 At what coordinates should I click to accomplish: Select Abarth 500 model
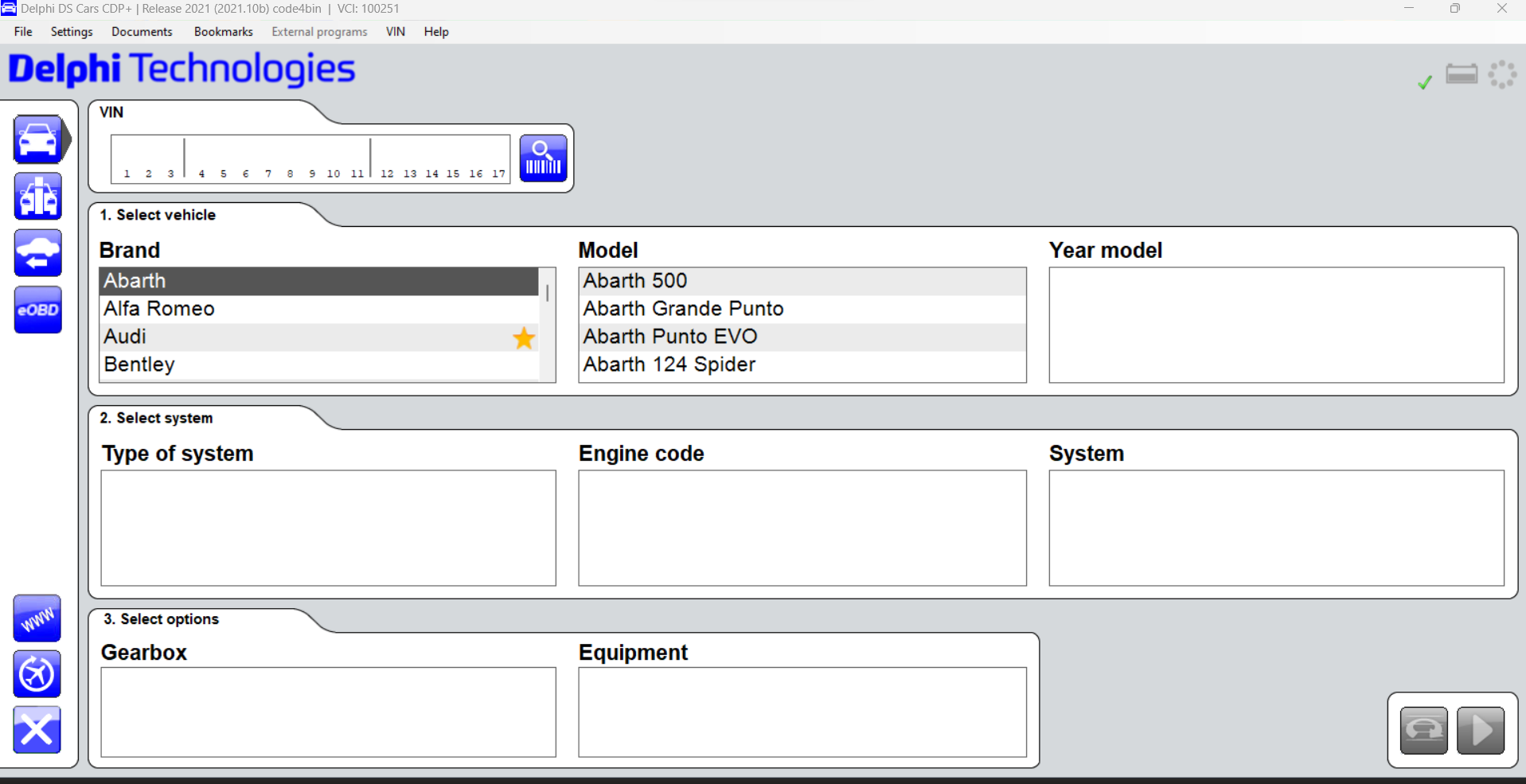click(x=802, y=281)
